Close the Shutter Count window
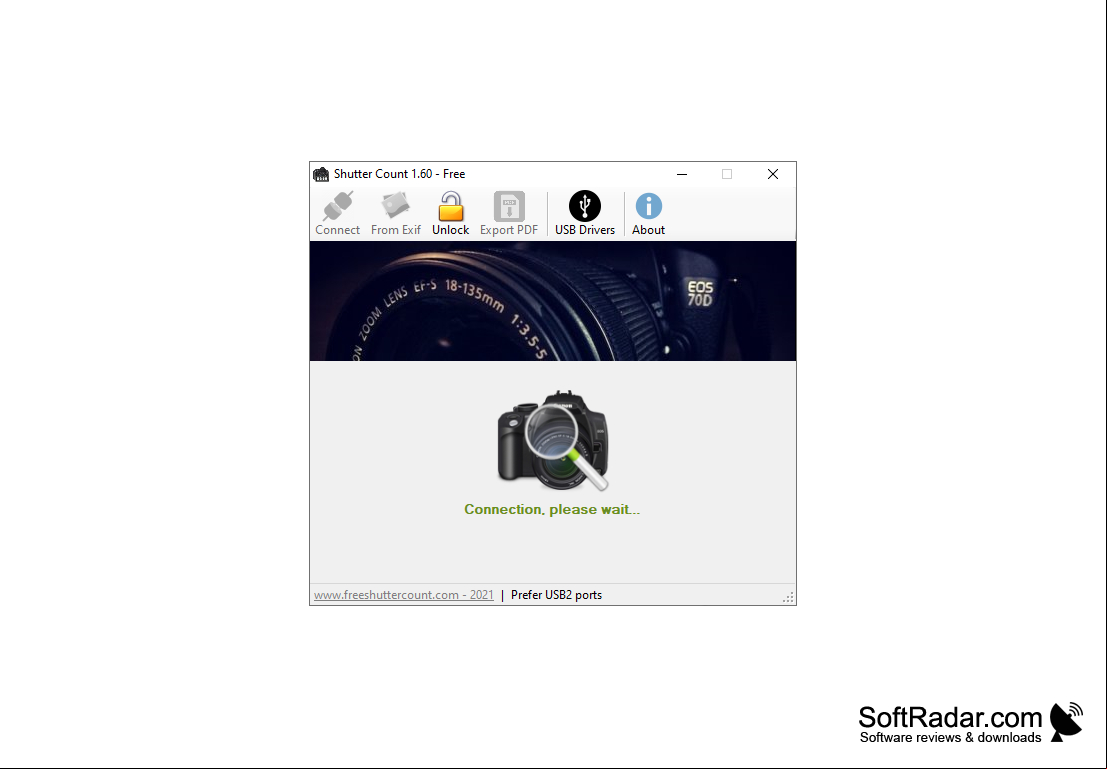This screenshot has width=1107, height=769. [773, 174]
